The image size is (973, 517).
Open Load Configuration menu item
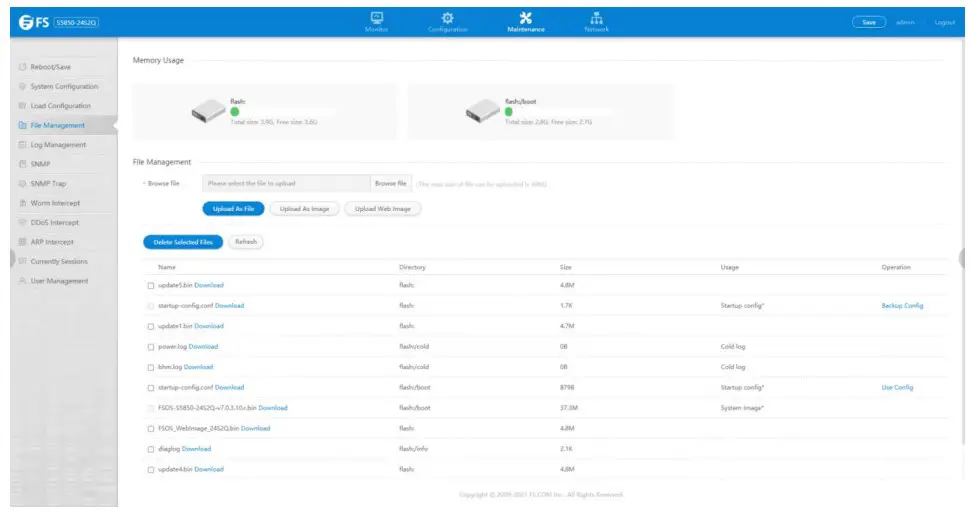(60, 106)
